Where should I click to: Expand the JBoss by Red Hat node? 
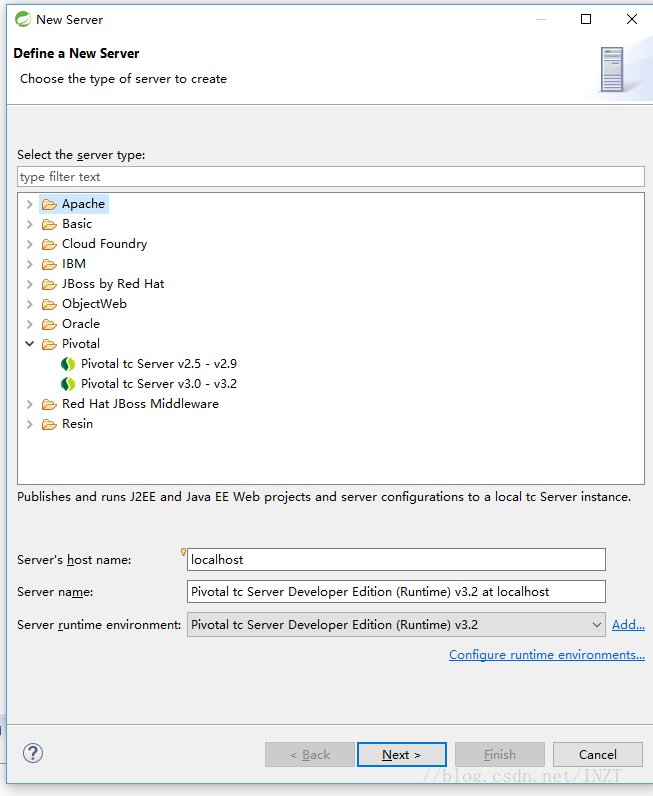point(29,284)
